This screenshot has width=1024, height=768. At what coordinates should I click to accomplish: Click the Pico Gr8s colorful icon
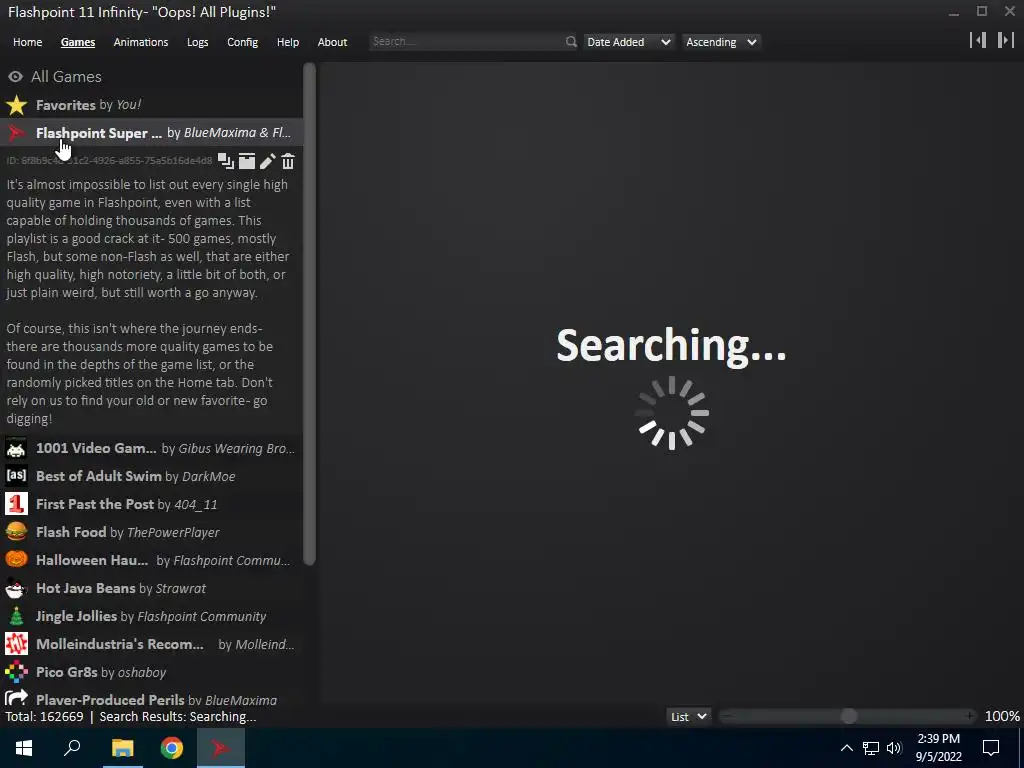[16, 672]
